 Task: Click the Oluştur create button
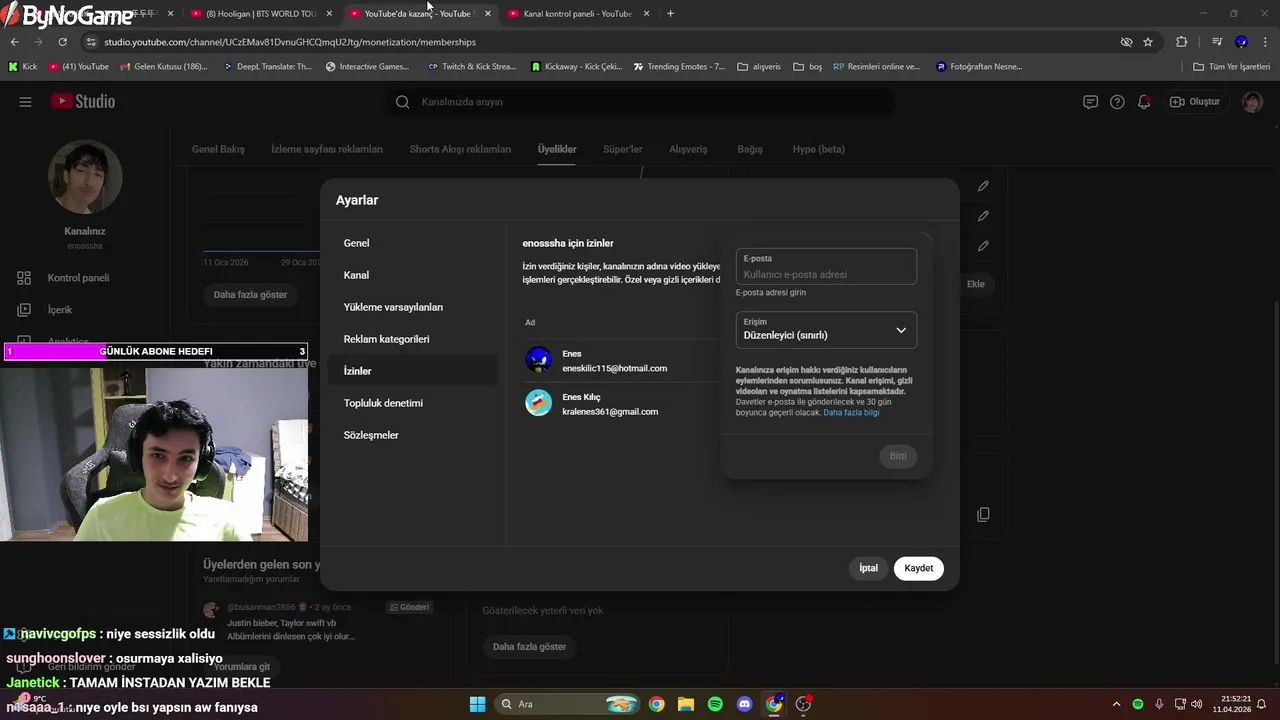1196,102
